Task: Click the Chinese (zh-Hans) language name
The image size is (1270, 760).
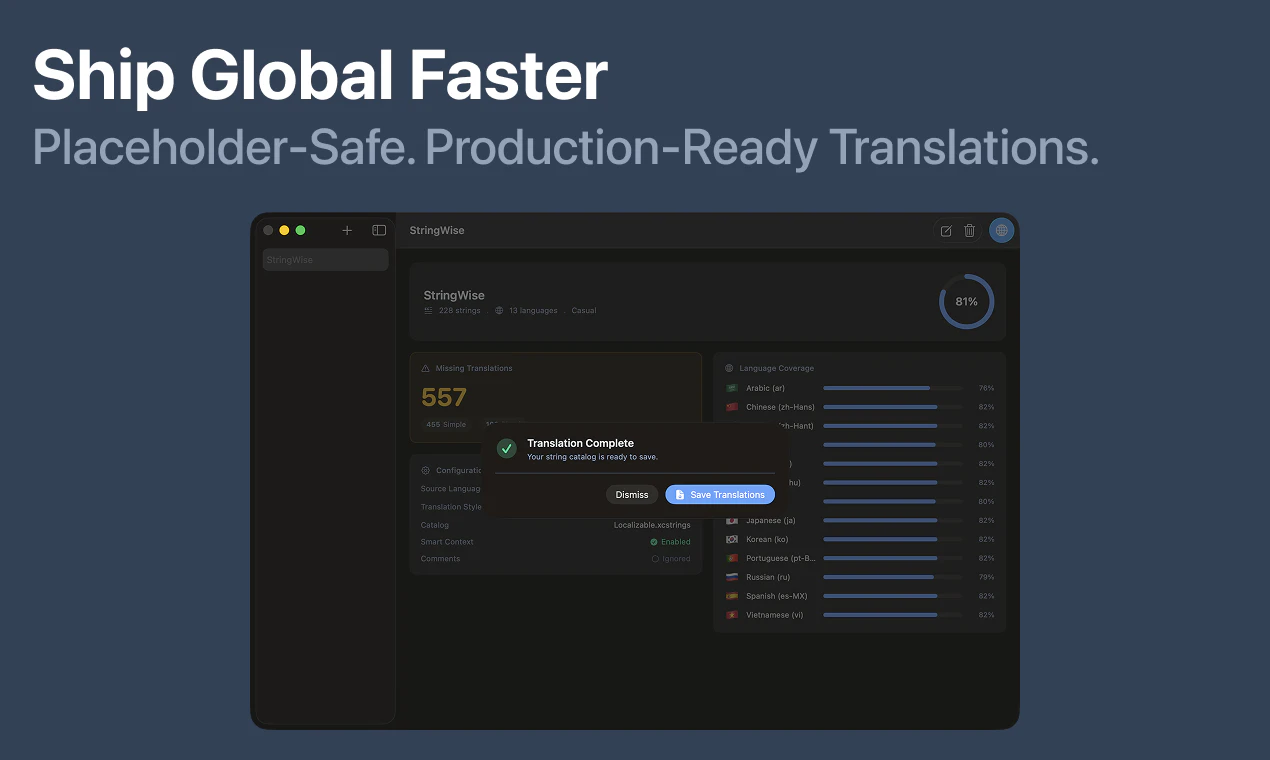Action: point(780,407)
